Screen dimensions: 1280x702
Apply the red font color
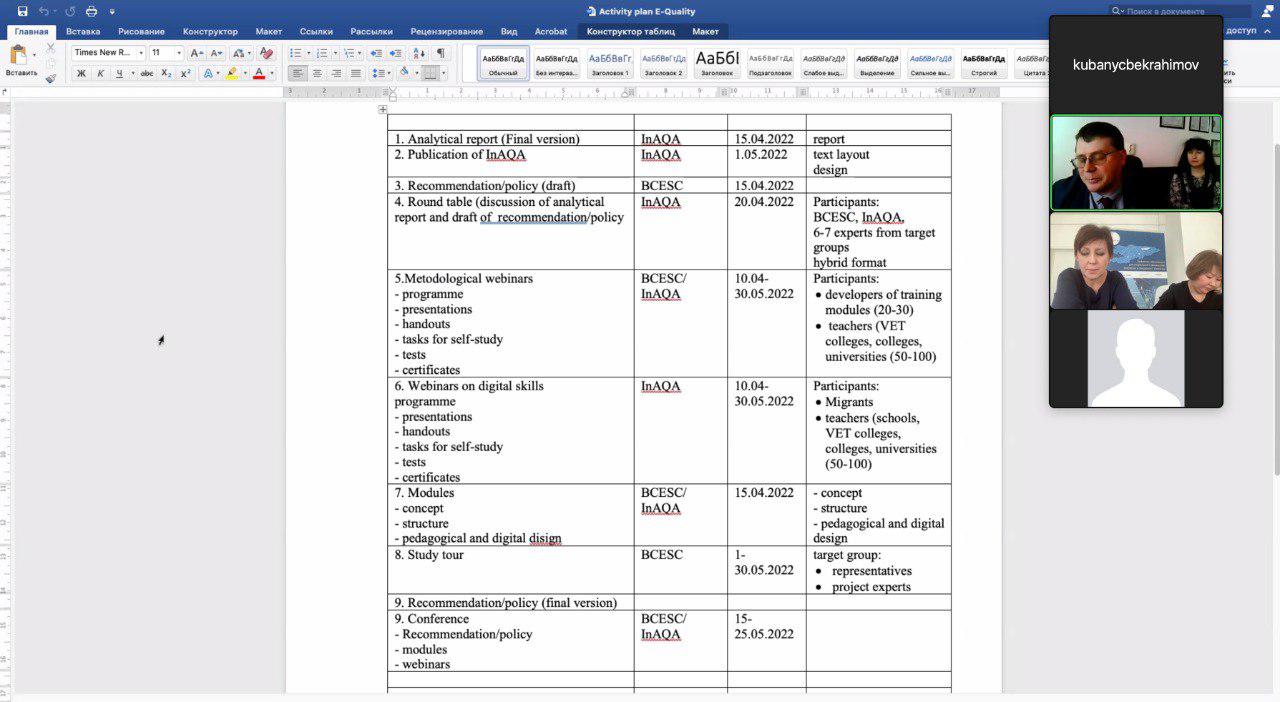[x=259, y=73]
